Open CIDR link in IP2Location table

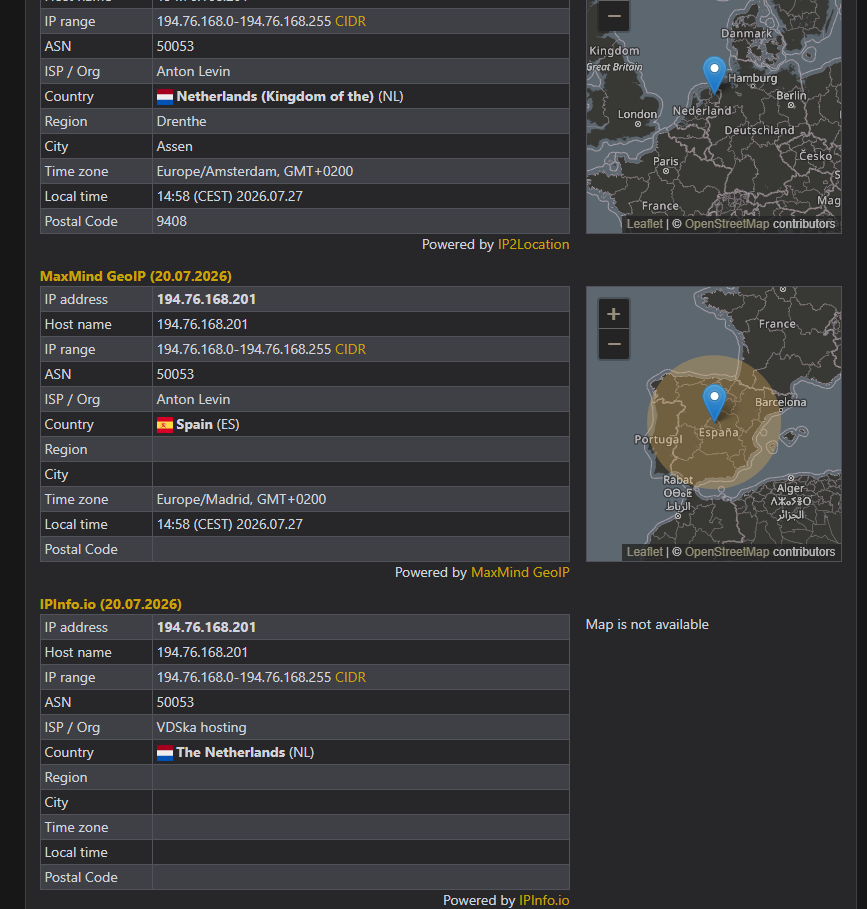[x=351, y=21]
